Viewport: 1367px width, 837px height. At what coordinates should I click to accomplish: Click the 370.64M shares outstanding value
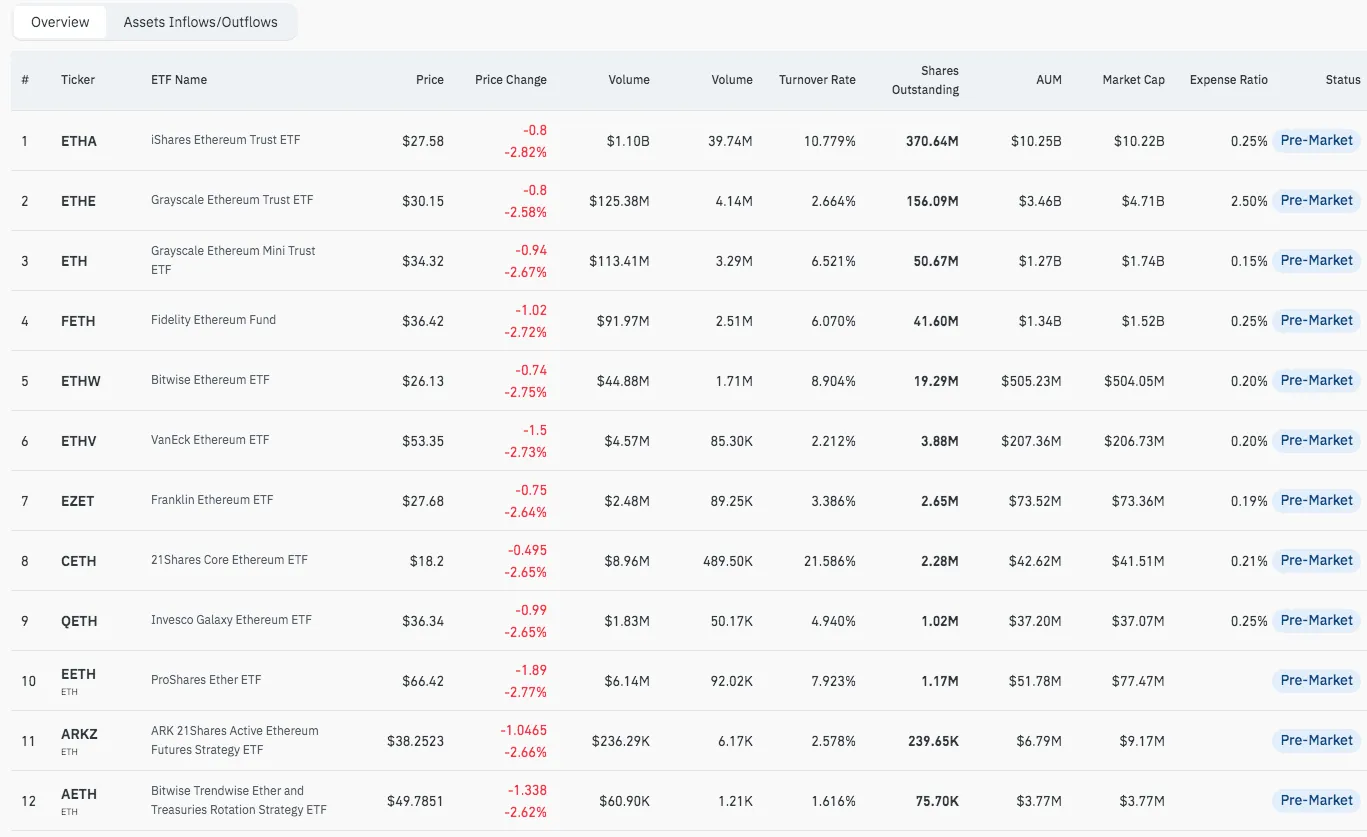click(932, 141)
